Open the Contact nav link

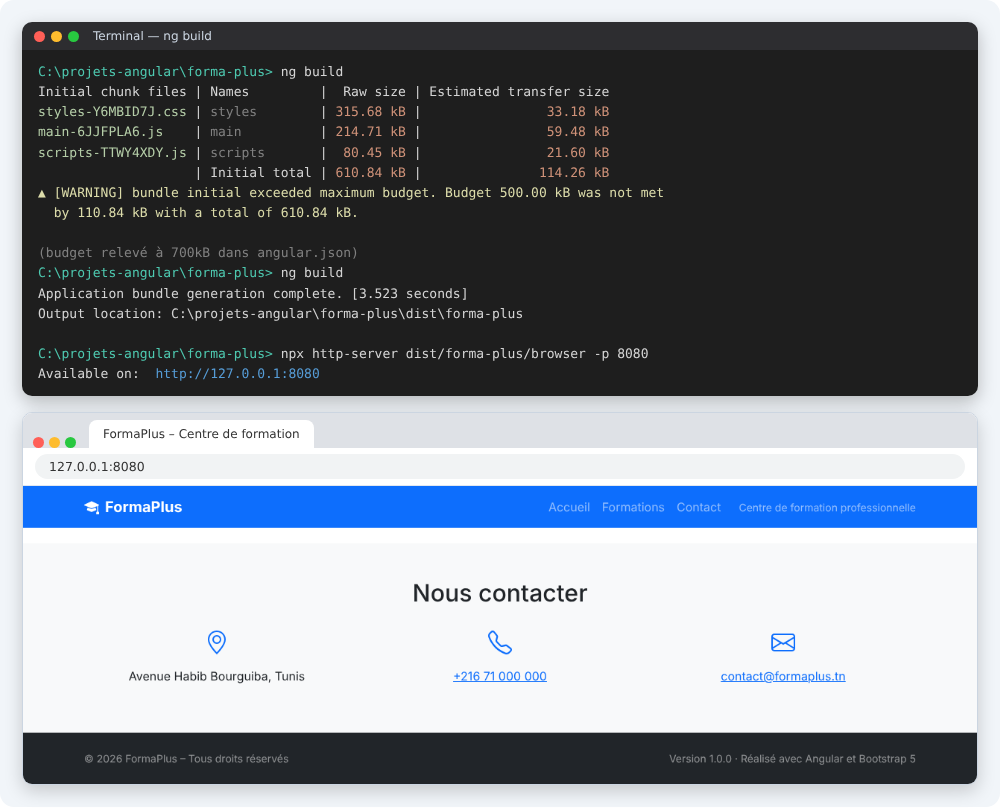click(698, 508)
